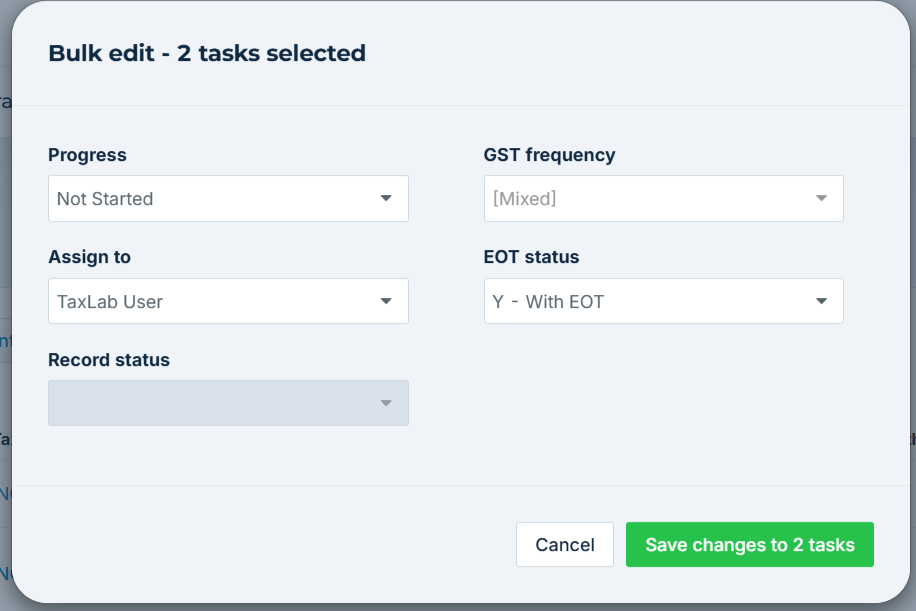This screenshot has width=916, height=611.
Task: Click the Assign to dropdown arrow
Action: [x=386, y=301]
